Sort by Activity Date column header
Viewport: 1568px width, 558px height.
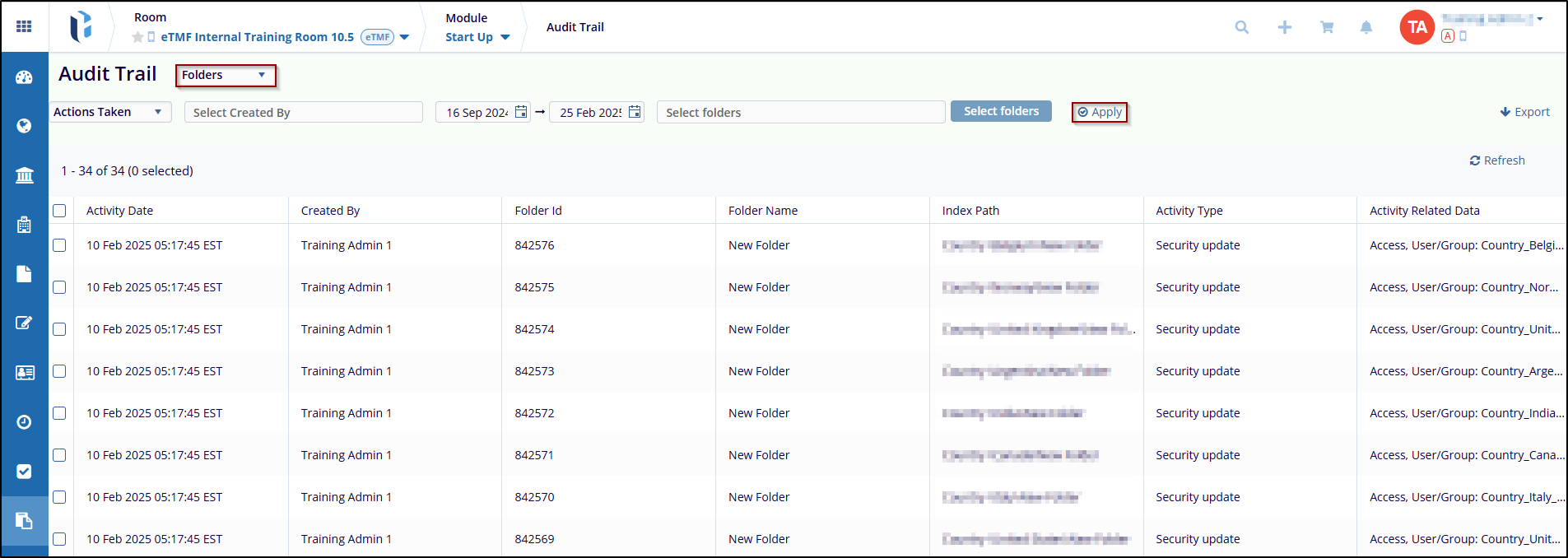119,211
